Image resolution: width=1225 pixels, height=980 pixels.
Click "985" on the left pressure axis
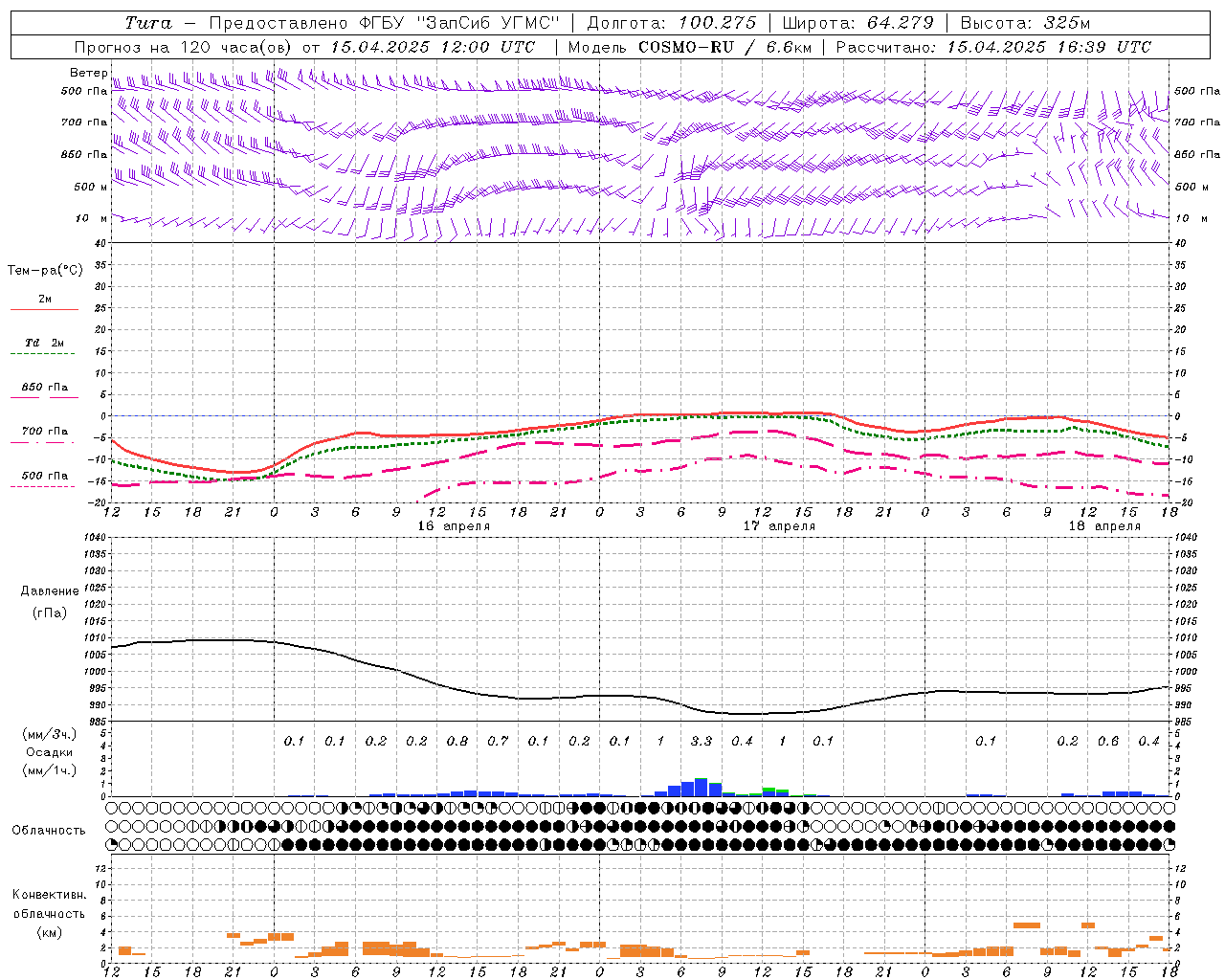[100, 722]
